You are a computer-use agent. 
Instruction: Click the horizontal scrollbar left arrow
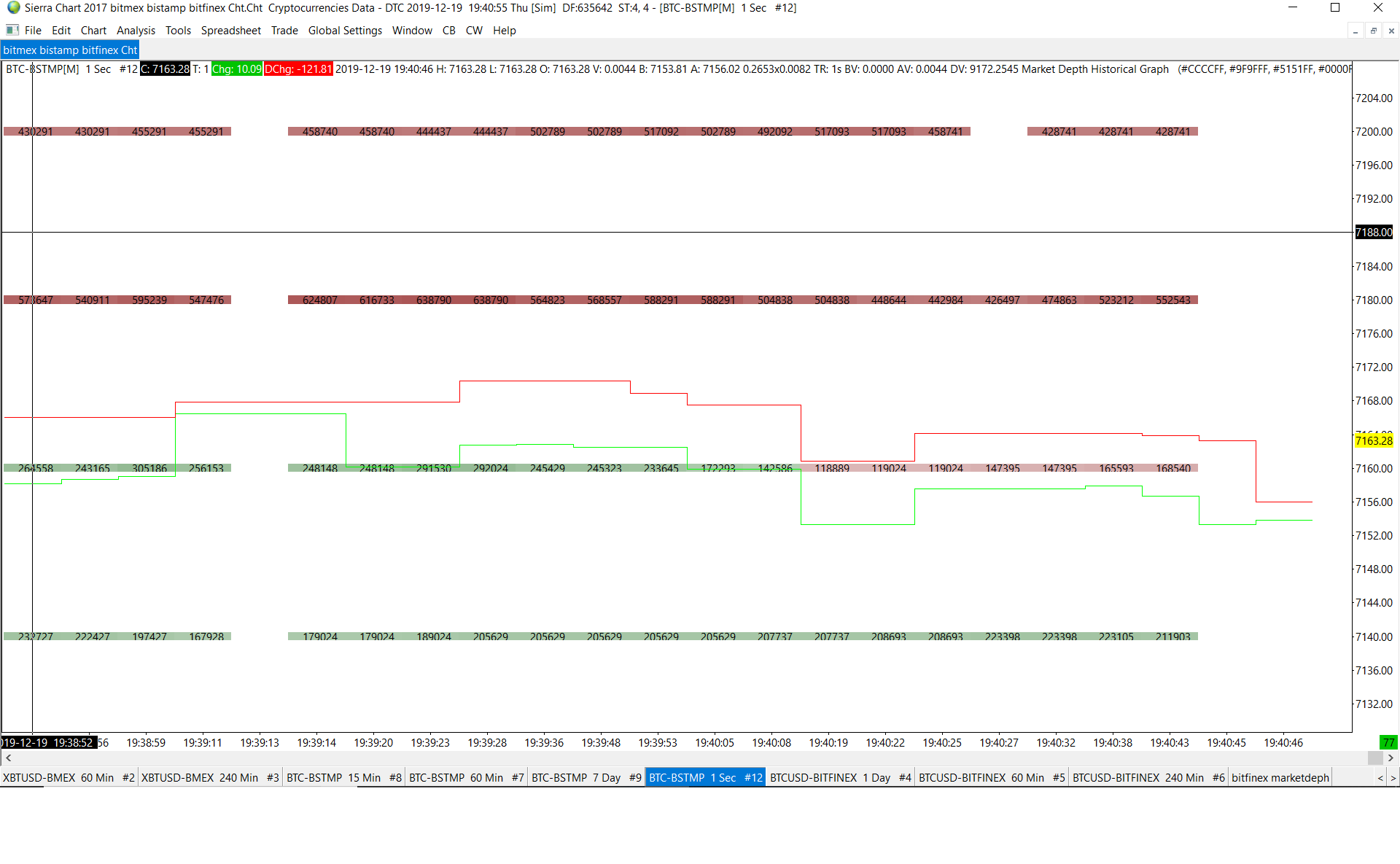pyautogui.click(x=8, y=758)
